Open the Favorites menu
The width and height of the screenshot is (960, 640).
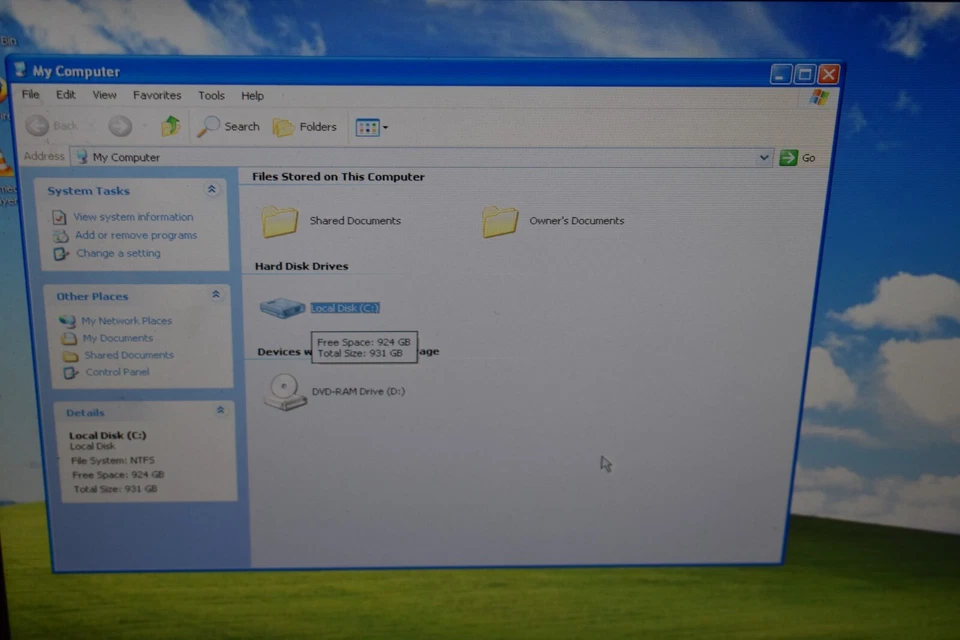coord(157,96)
